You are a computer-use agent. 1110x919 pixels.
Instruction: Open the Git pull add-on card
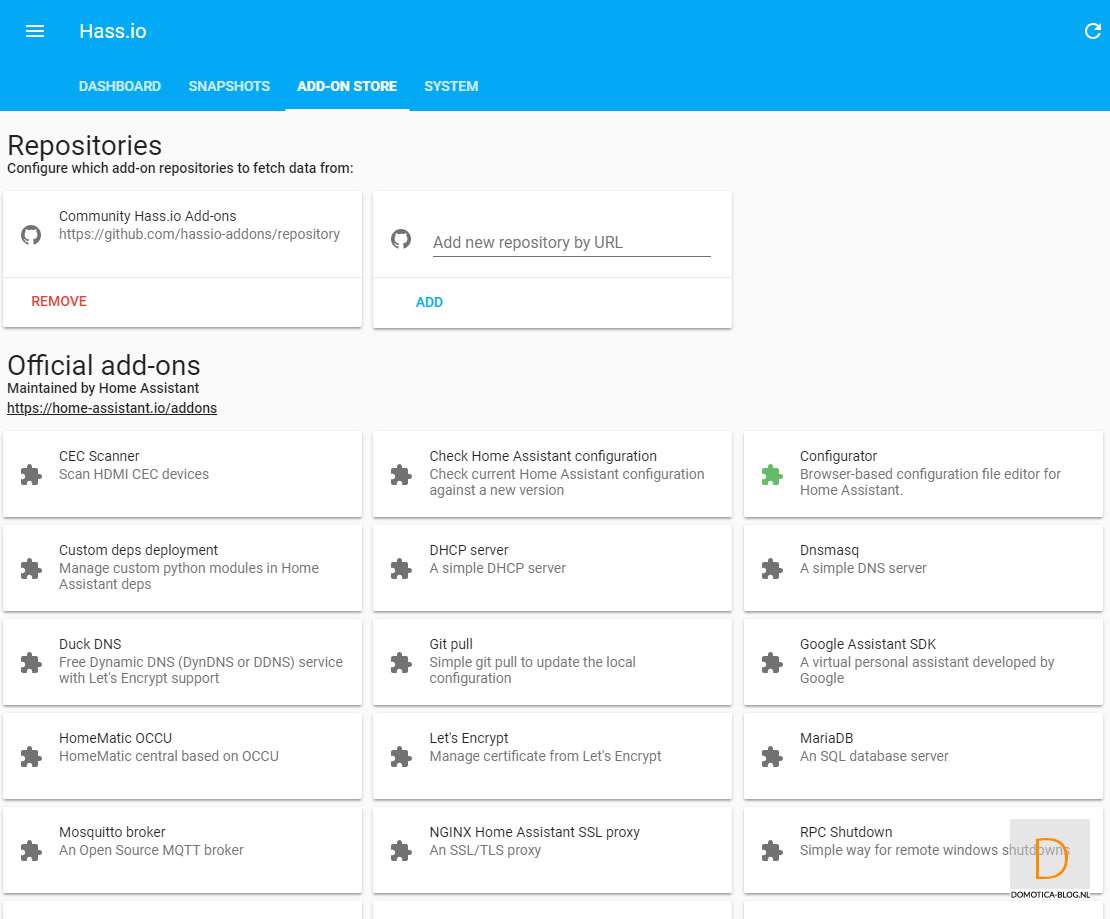pos(552,661)
